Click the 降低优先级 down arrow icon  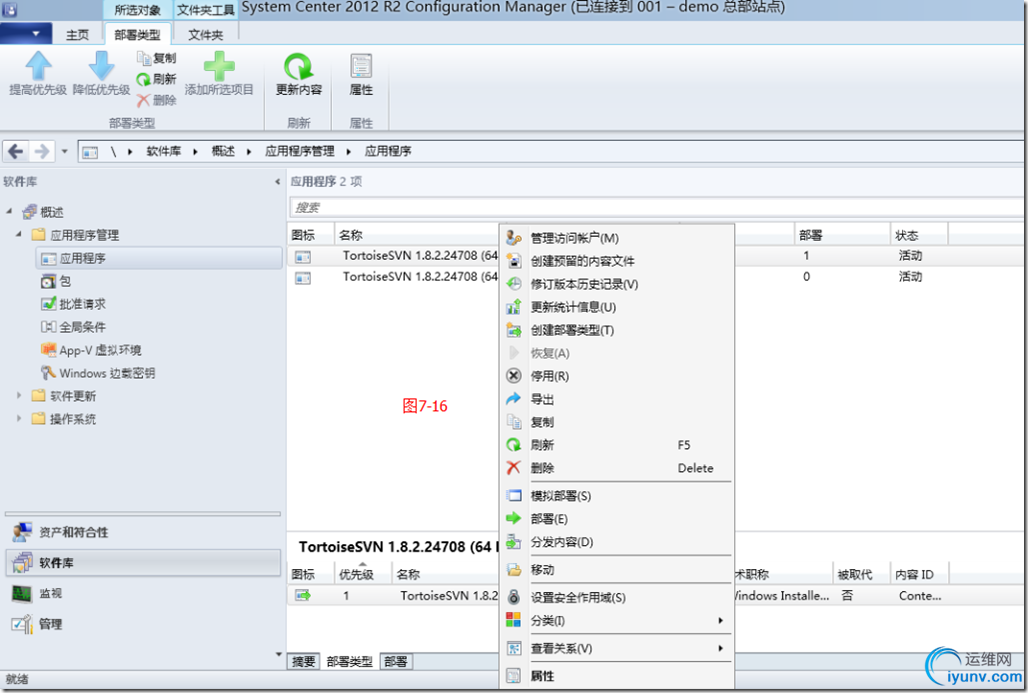[x=101, y=66]
